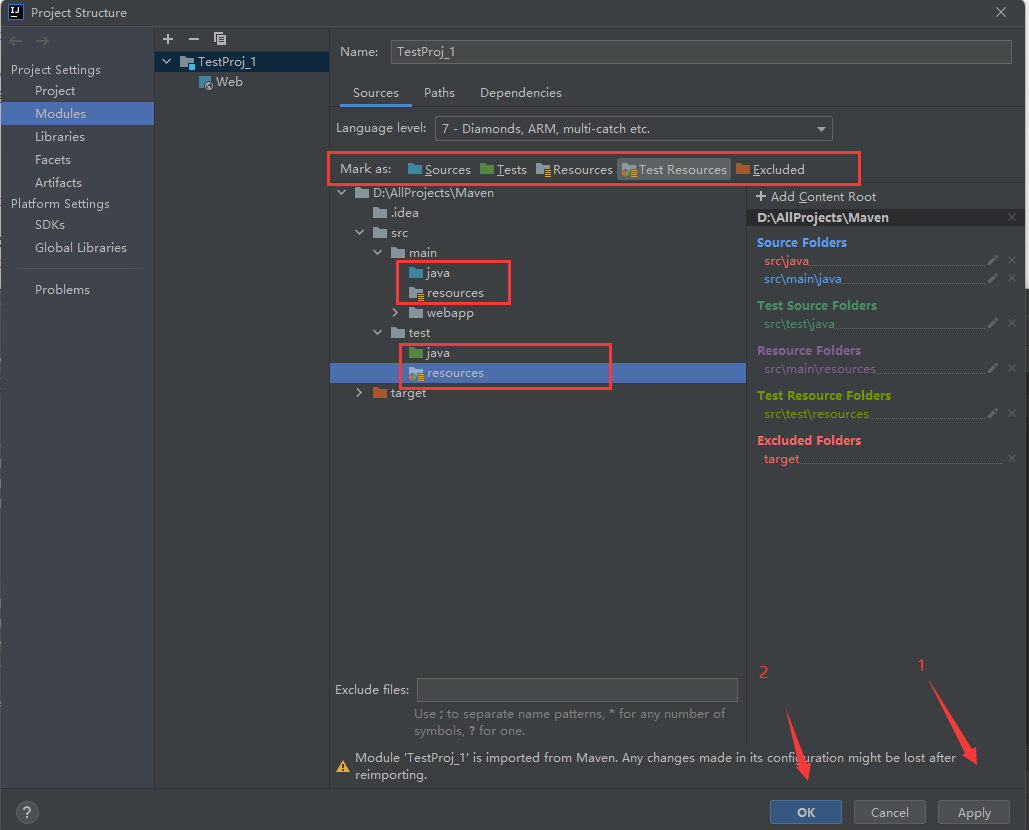Image resolution: width=1029 pixels, height=830 pixels.
Task: Collapse the TestProj_1 module node
Action: point(167,62)
